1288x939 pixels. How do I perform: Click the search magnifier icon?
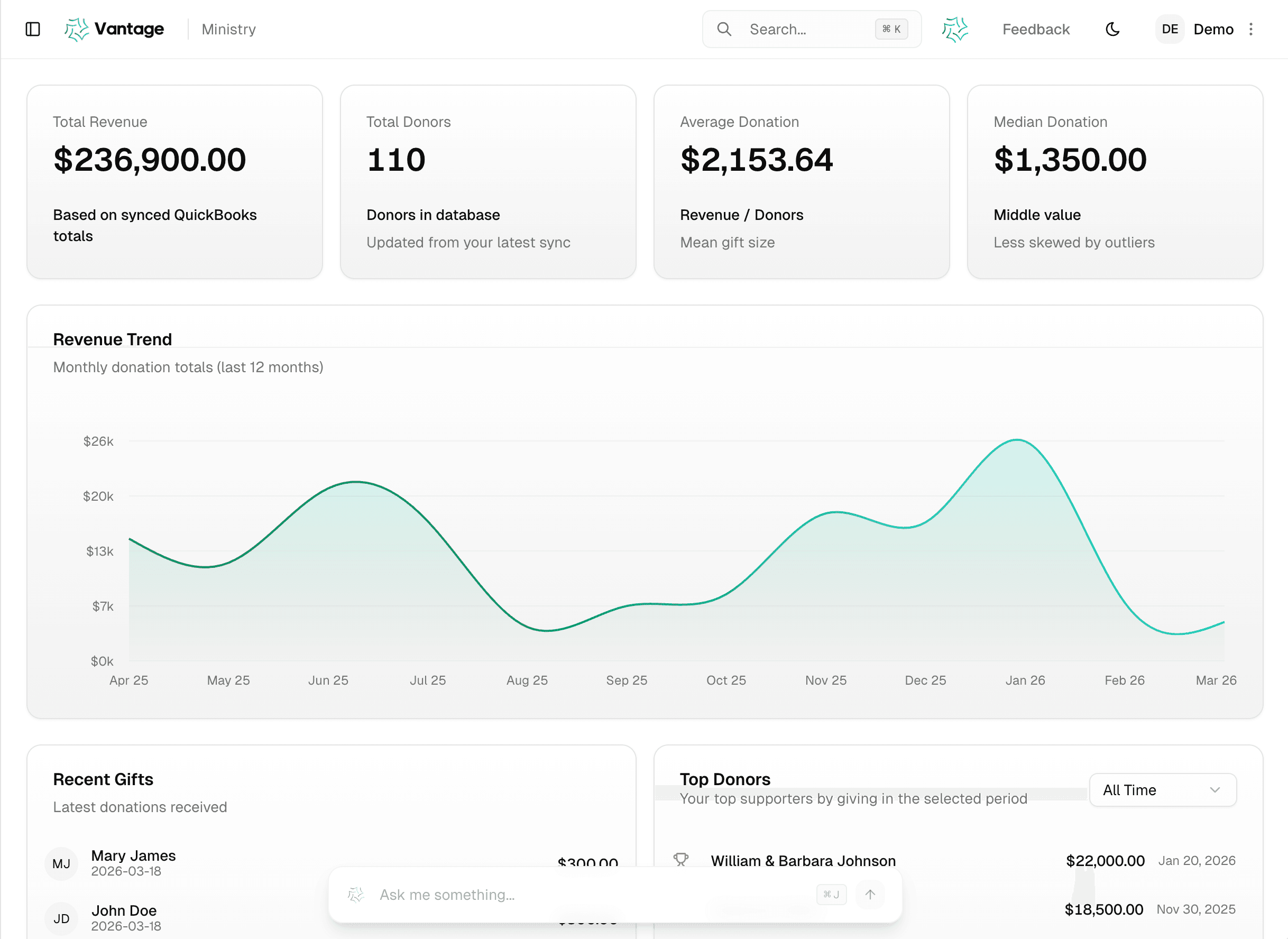[x=724, y=29]
